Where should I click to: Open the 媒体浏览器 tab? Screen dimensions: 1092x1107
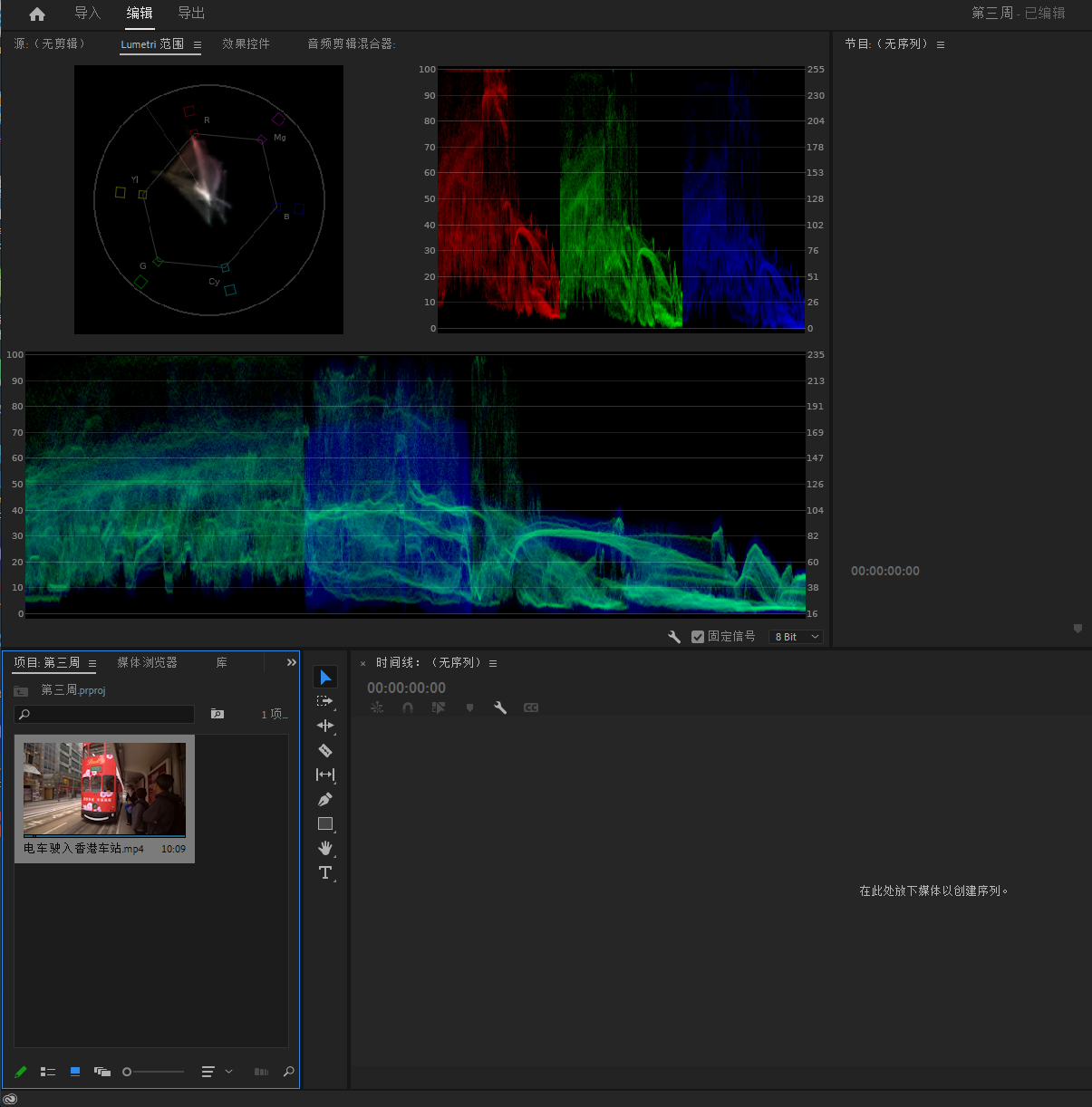147,662
